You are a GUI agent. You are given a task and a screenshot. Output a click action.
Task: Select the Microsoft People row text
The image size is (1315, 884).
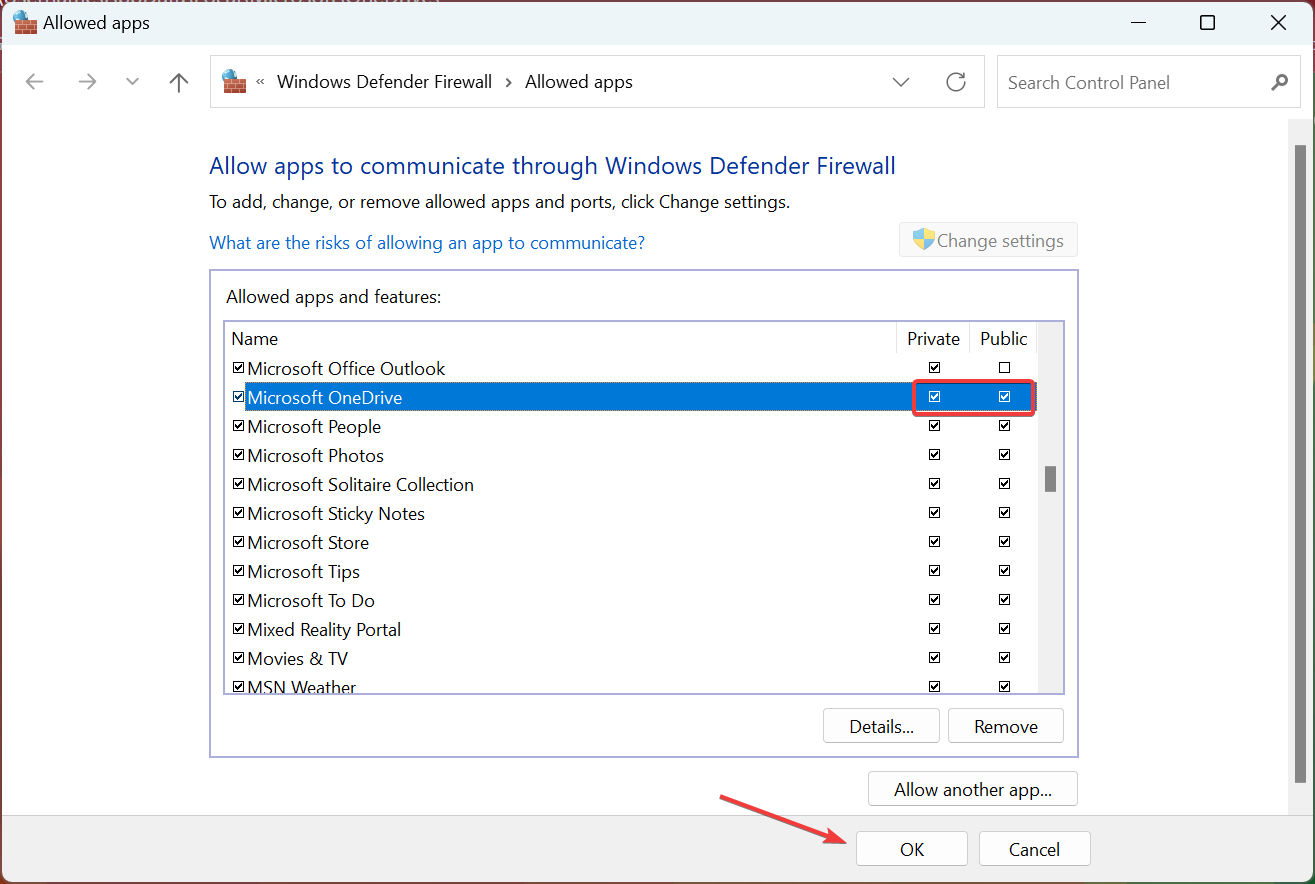314,427
